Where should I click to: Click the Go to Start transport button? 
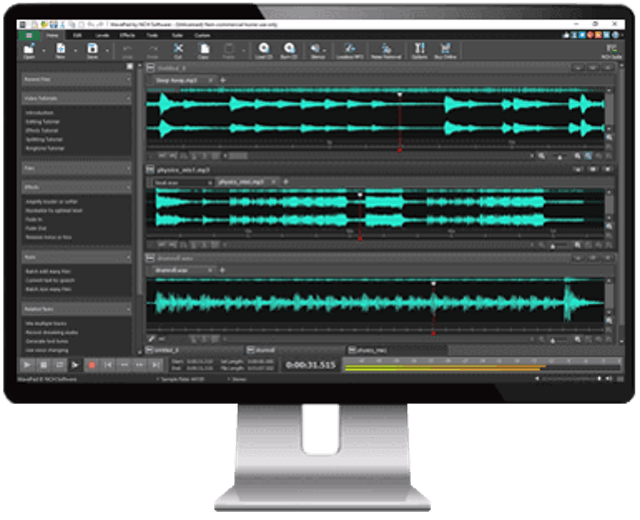(108, 365)
